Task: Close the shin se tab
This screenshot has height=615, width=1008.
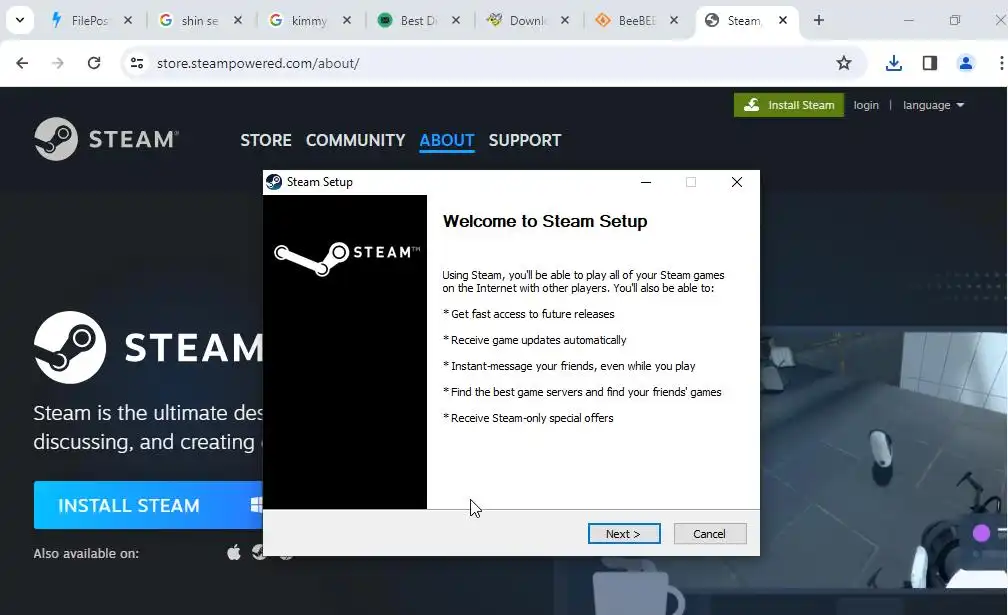Action: (238, 21)
